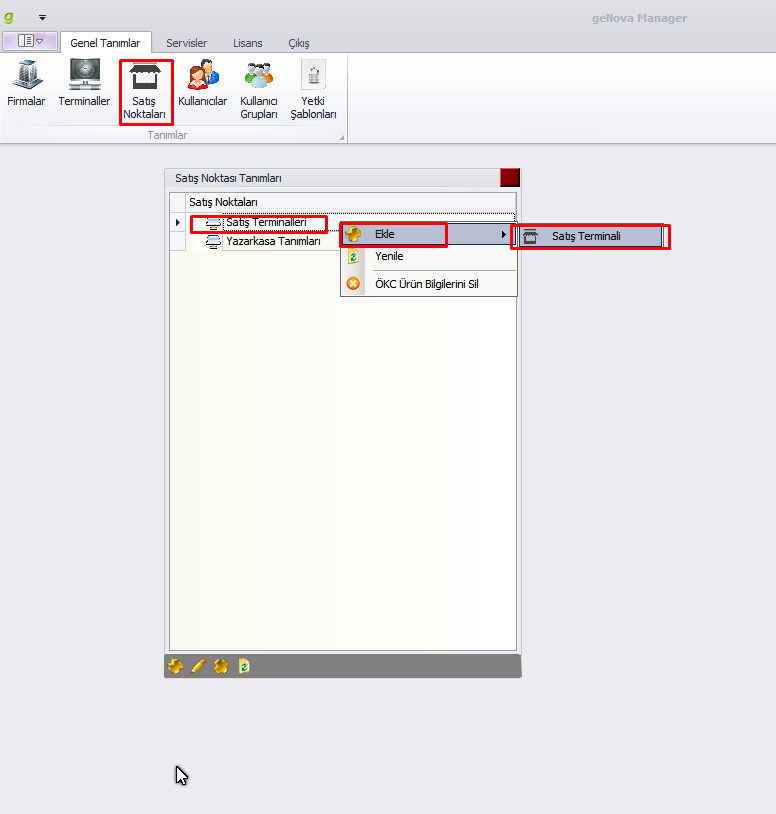Click the delete icon in bottom toolbar
This screenshot has height=814, width=776.
tap(221, 666)
